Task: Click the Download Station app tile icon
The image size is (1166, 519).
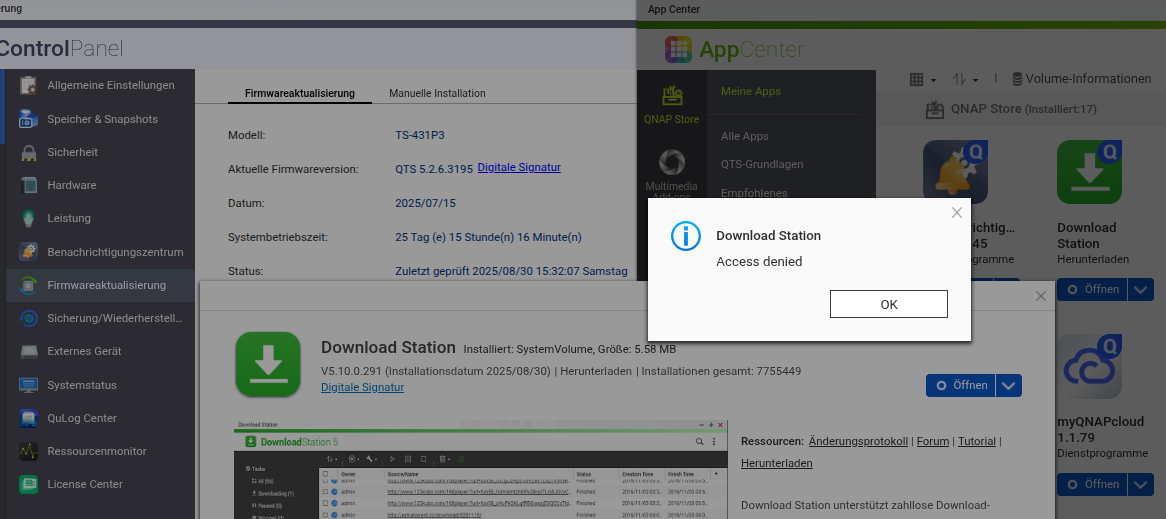Action: (1089, 172)
